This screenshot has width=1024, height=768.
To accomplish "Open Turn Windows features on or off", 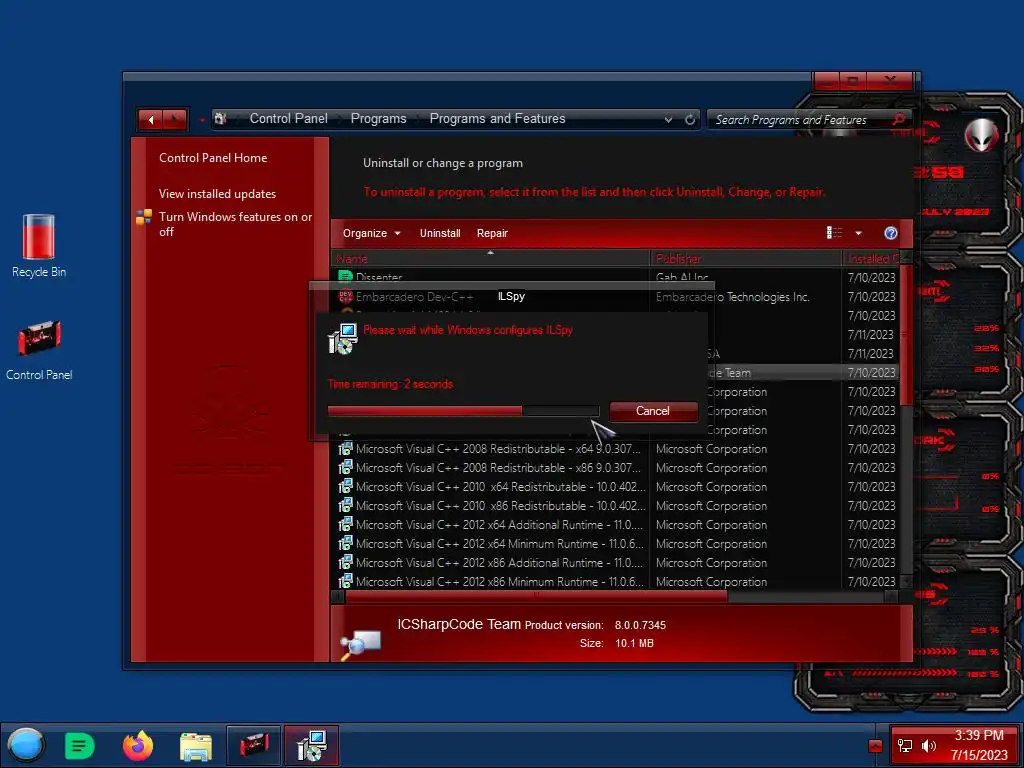I will tap(236, 224).
